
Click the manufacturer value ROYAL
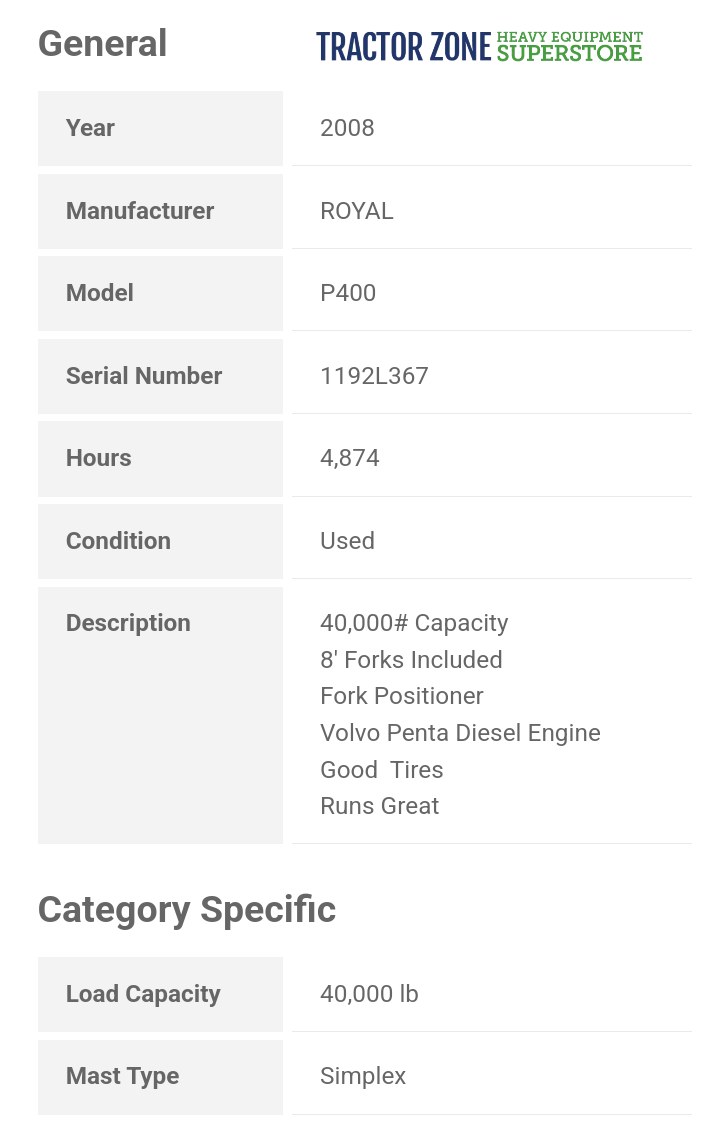[356, 211]
